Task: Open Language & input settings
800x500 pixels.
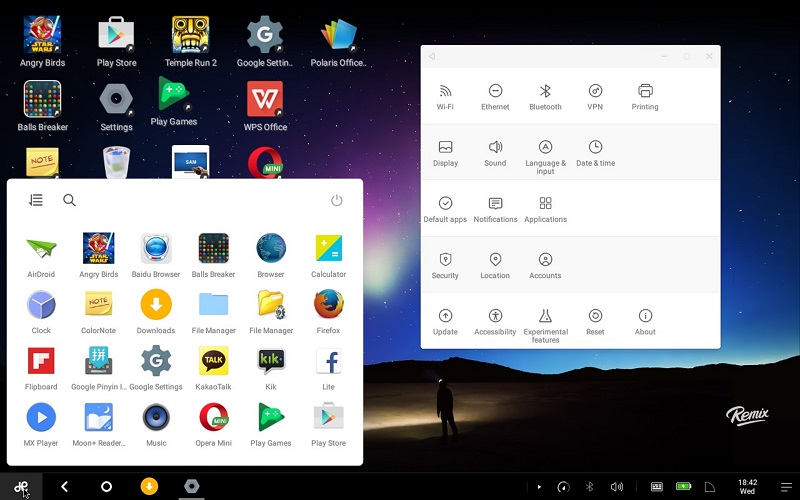Action: click(545, 157)
